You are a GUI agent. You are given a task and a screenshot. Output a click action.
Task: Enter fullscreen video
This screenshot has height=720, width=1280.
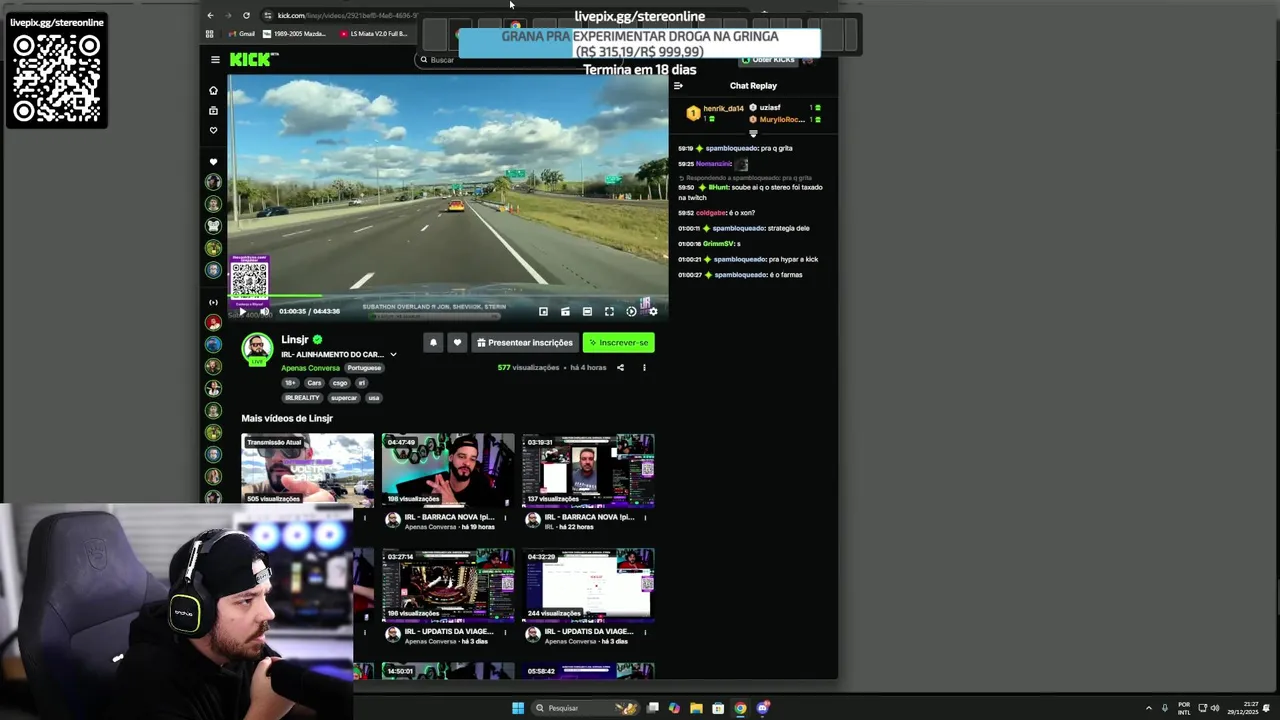tap(609, 312)
